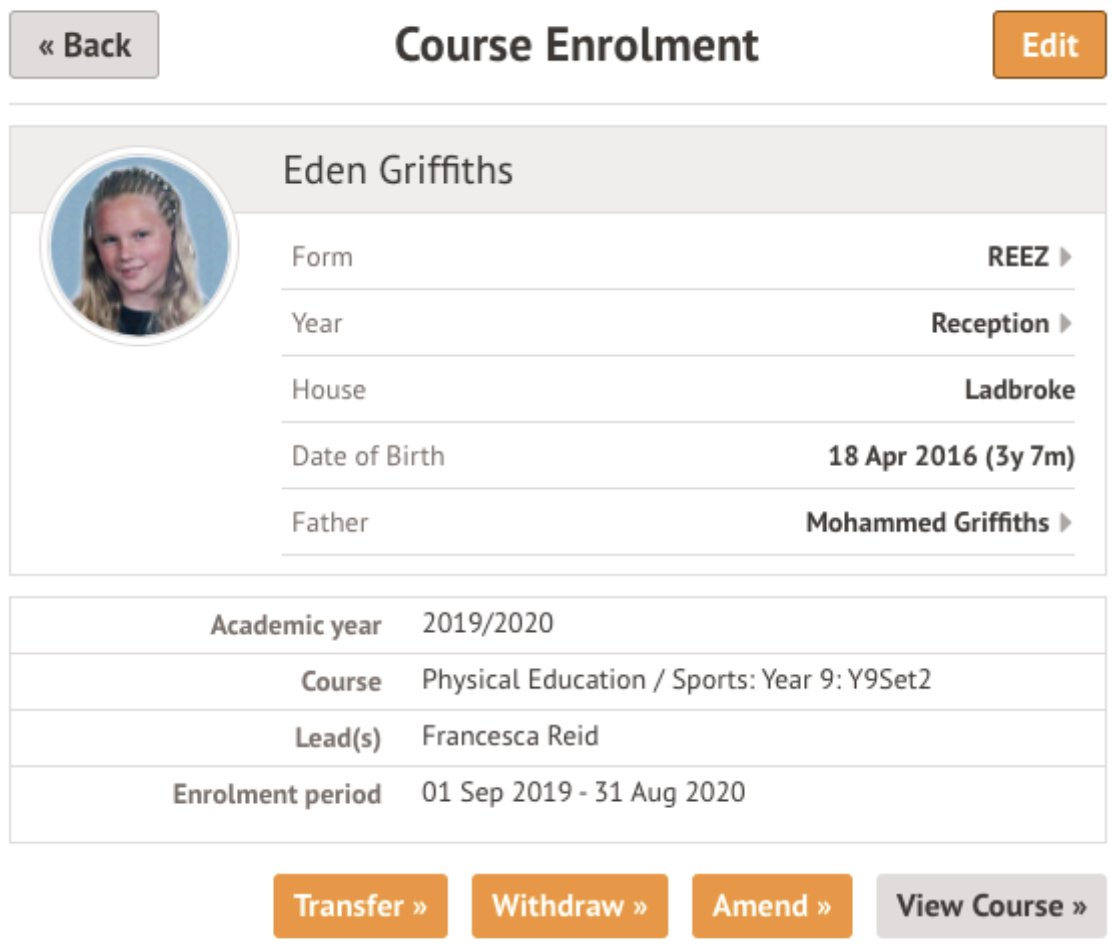Screen dimensions: 1112x952
Task: Click the date of birth value
Action: pos(950,456)
